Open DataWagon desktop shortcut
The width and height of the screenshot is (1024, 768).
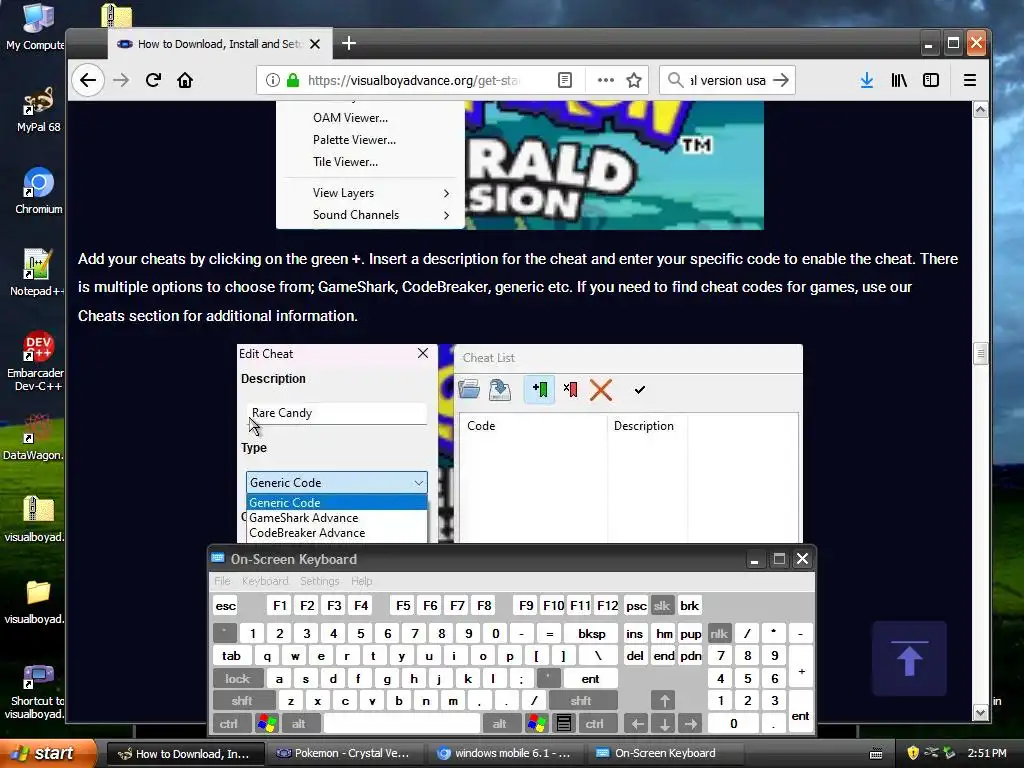tap(34, 437)
